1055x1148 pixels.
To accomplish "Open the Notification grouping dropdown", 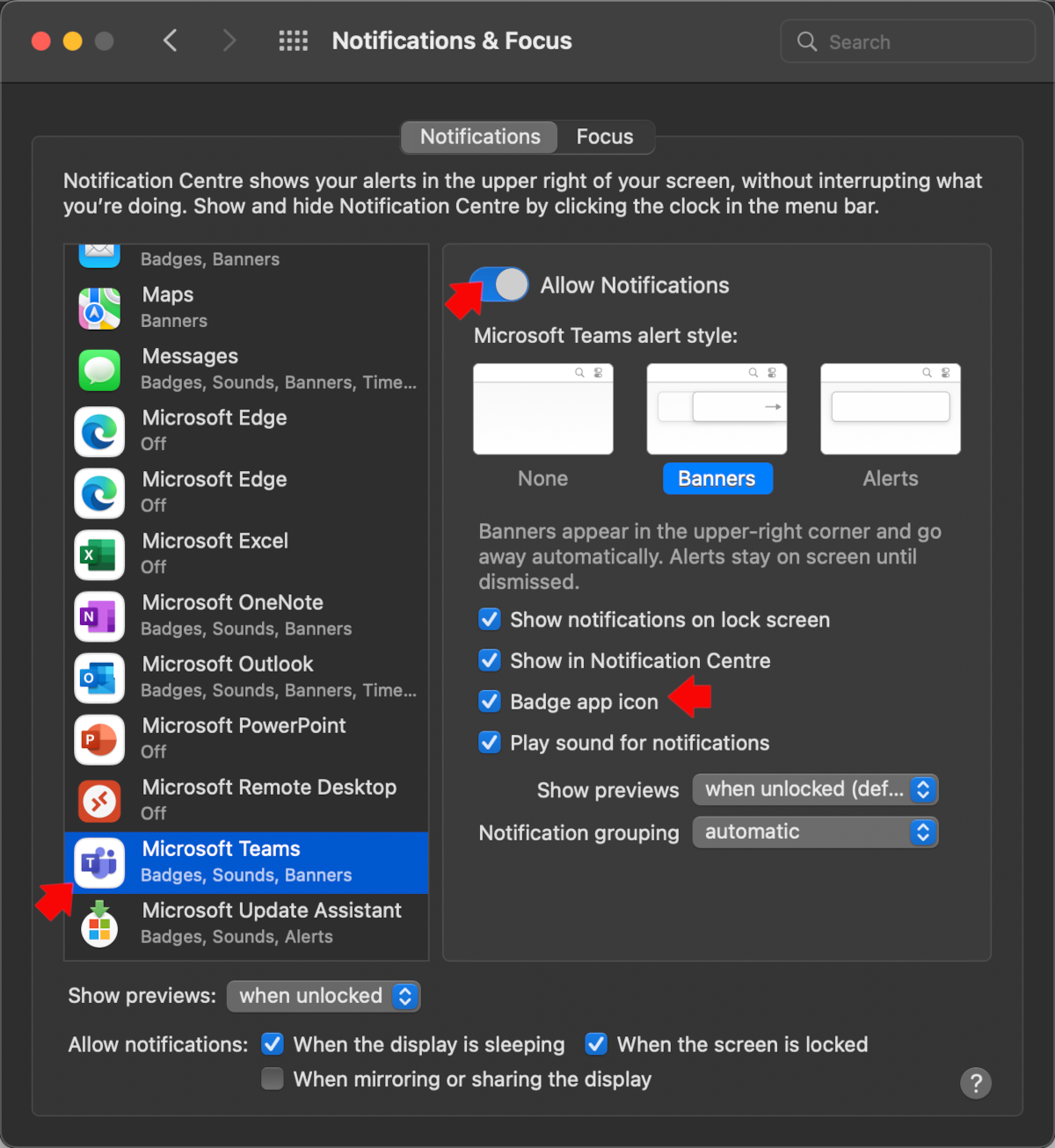I will point(815,832).
